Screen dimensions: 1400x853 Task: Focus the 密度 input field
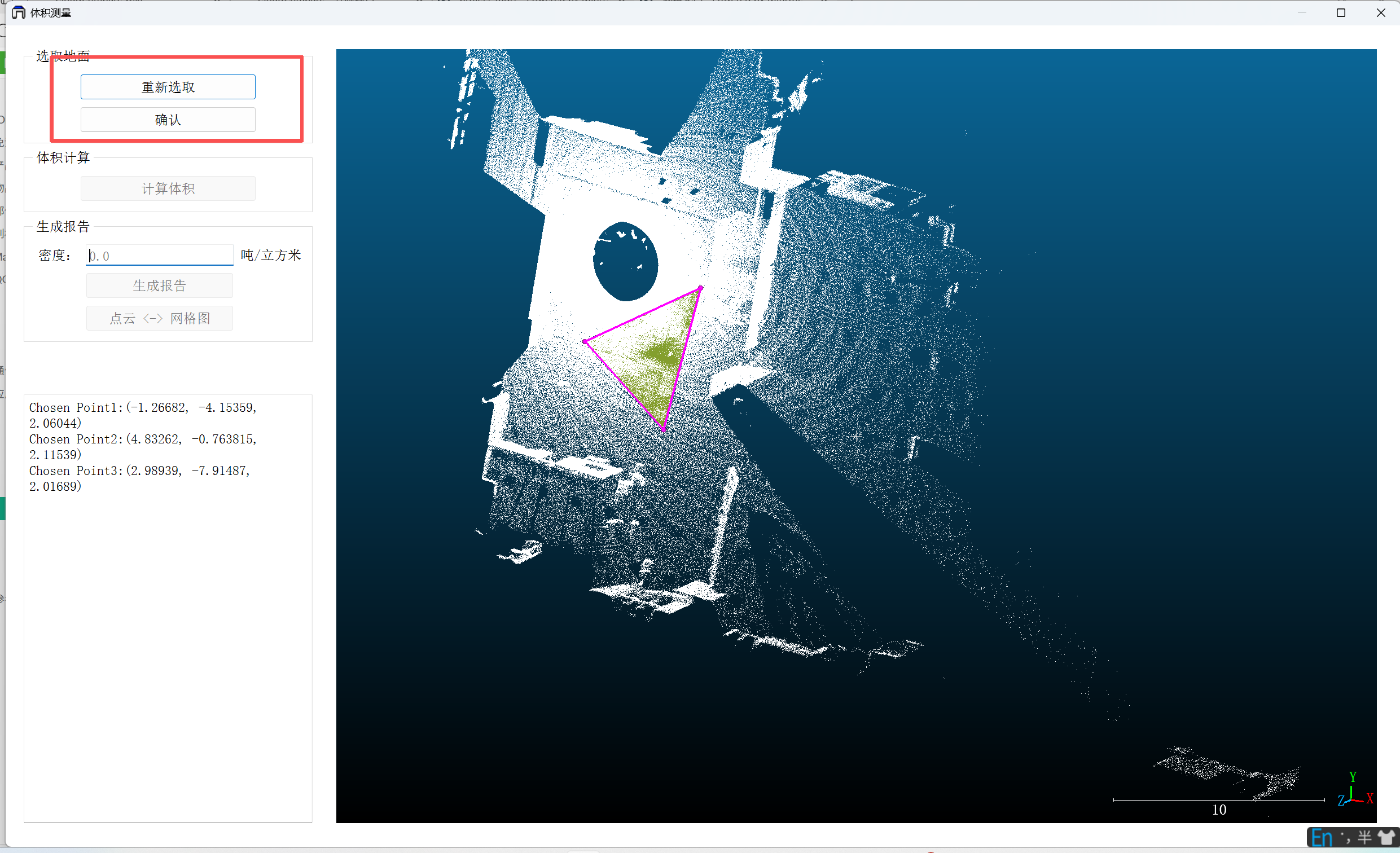159,256
